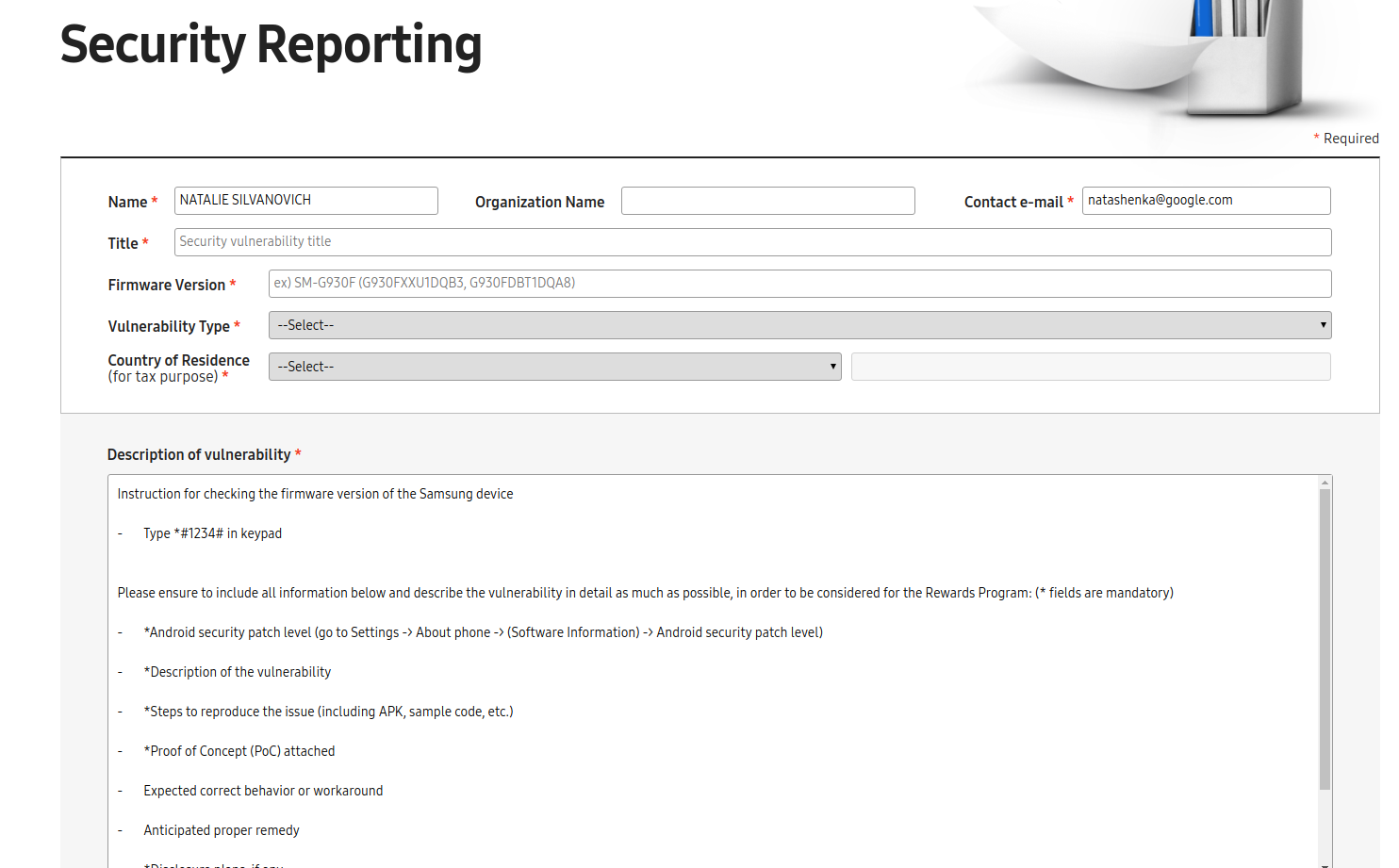Click the Firmware Version input box

(799, 284)
